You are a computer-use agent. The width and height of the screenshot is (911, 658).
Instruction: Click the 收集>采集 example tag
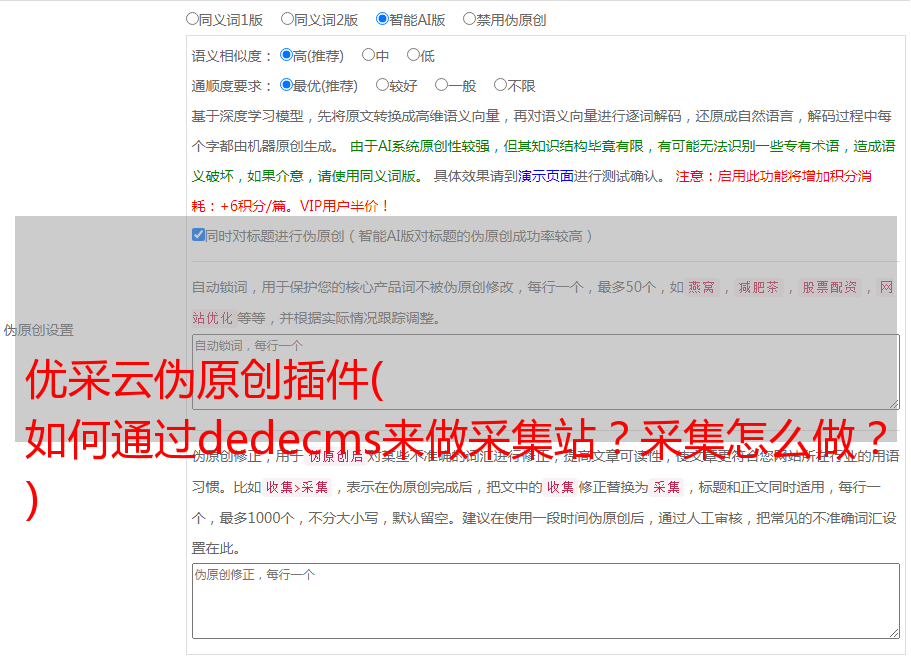click(297, 487)
